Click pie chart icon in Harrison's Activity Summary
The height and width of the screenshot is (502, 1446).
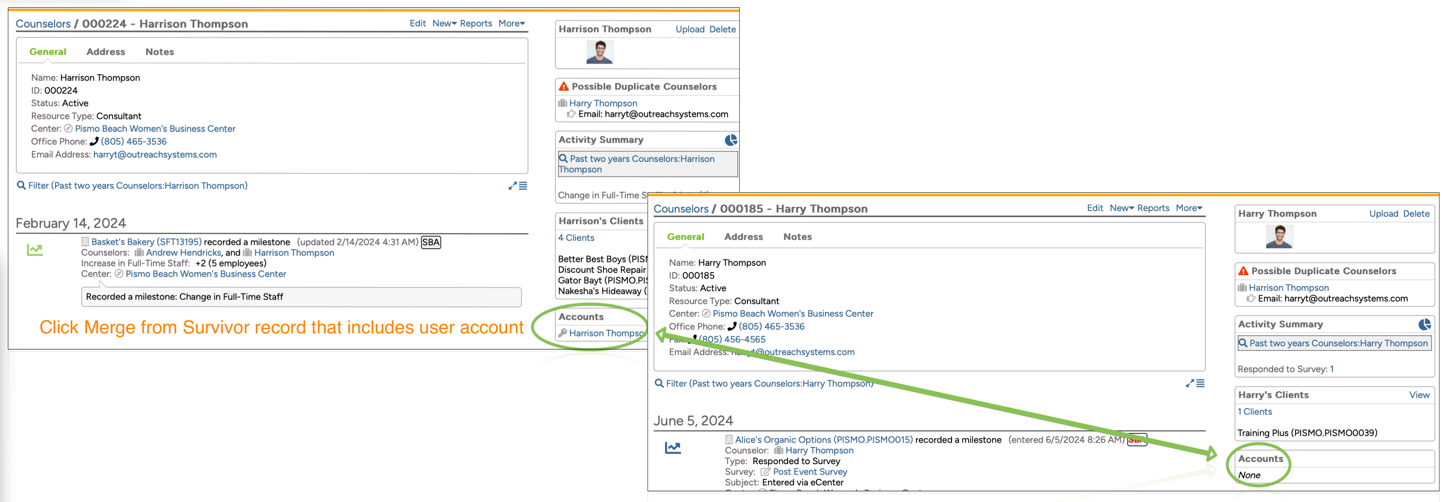[x=731, y=140]
